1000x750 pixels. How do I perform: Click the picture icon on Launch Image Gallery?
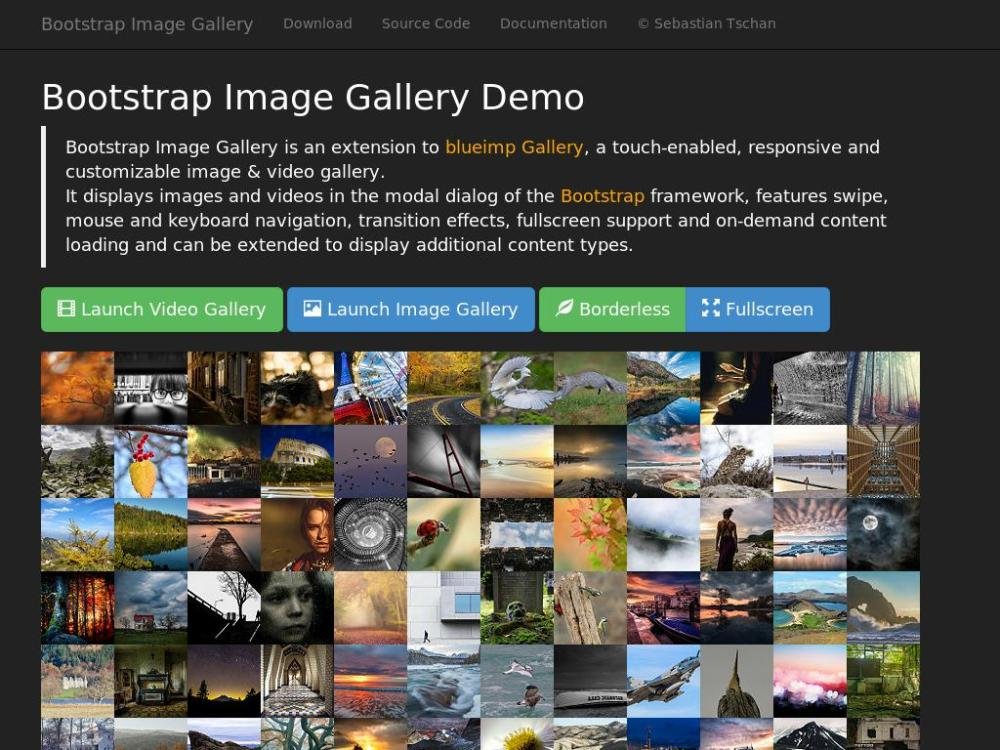tap(312, 309)
